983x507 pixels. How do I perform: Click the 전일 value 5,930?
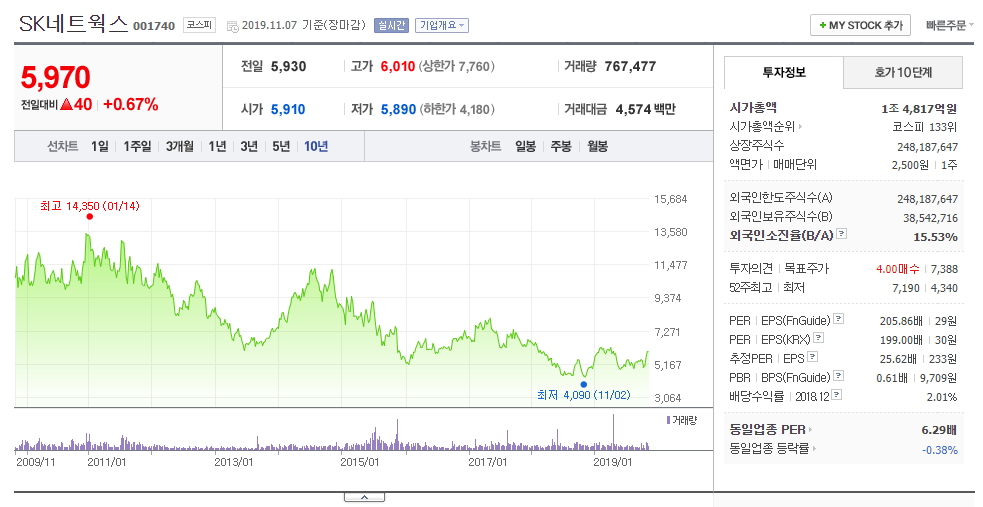tap(288, 66)
